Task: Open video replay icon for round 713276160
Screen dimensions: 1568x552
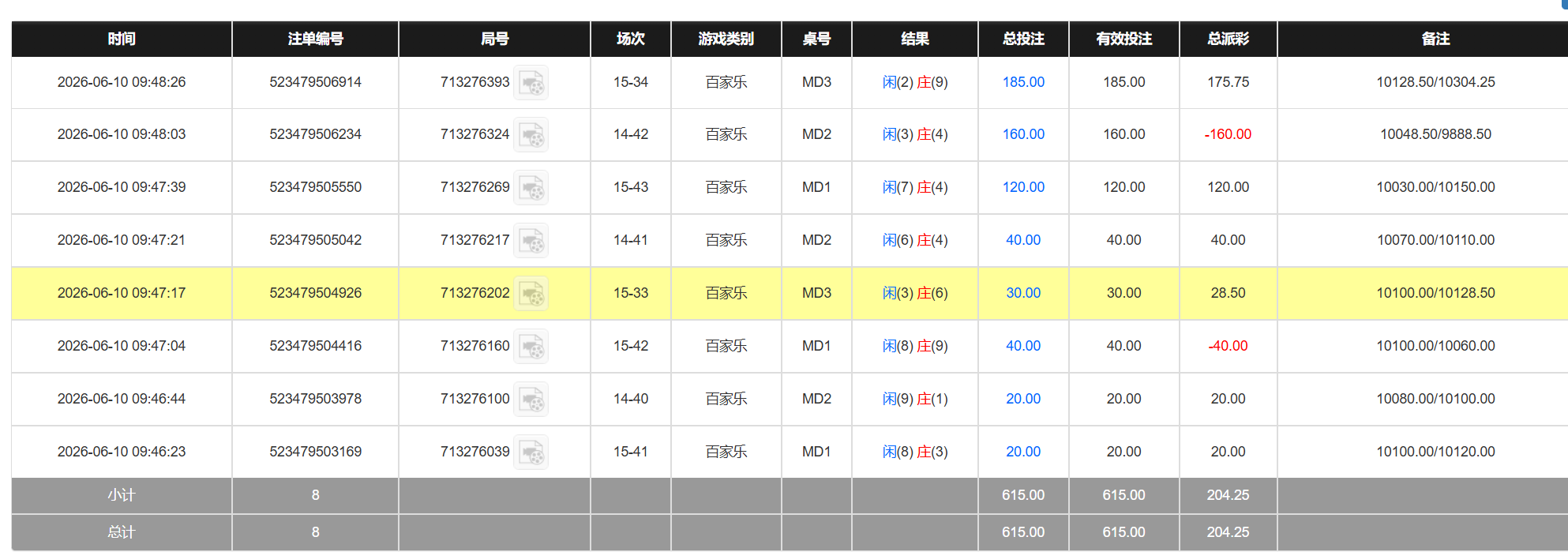Action: [531, 347]
